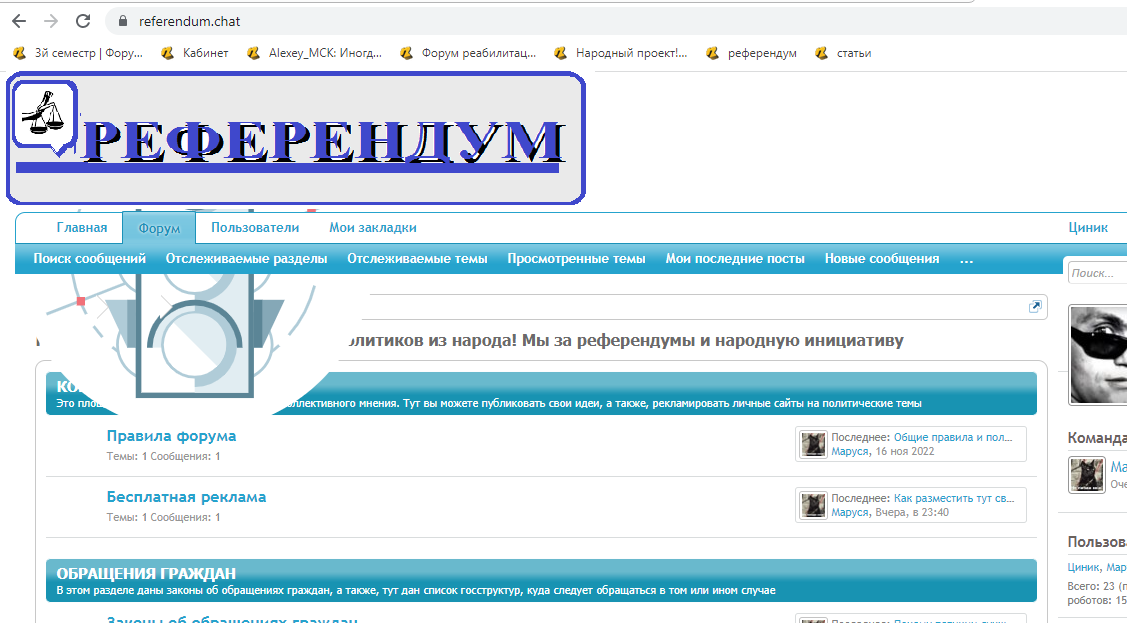The height and width of the screenshot is (623, 1127).
Task: Click the scales icon in the Референдум logo
Action: coord(43,114)
